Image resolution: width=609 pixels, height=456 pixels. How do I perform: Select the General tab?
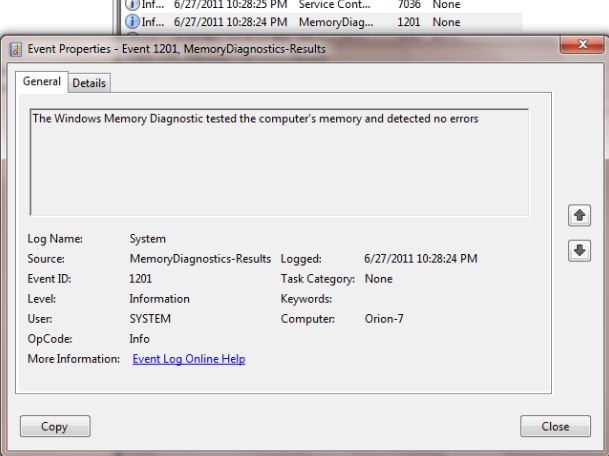tap(42, 82)
